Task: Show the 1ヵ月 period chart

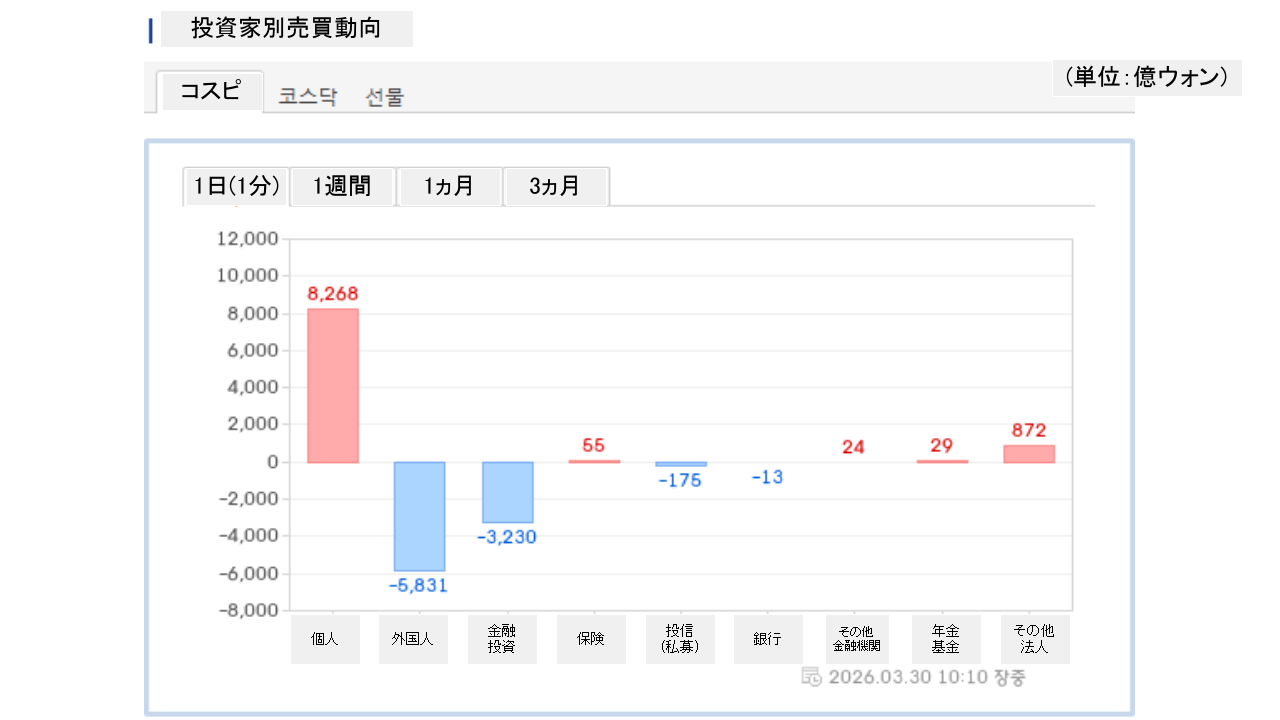Action: click(449, 186)
